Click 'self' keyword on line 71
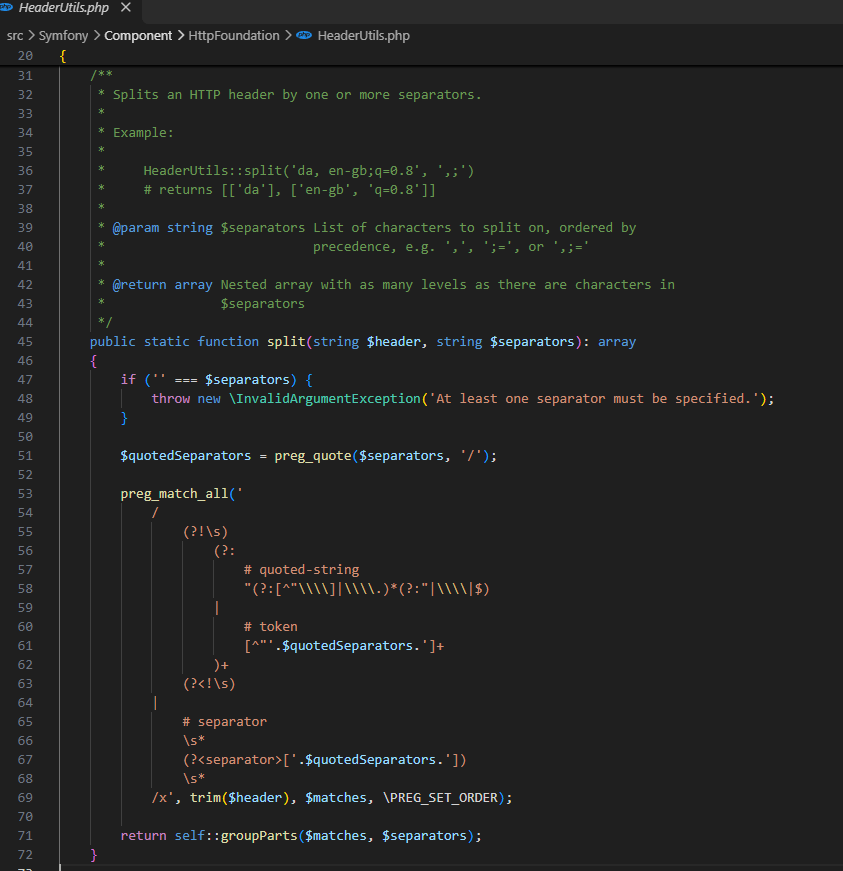843x871 pixels. (x=189, y=835)
